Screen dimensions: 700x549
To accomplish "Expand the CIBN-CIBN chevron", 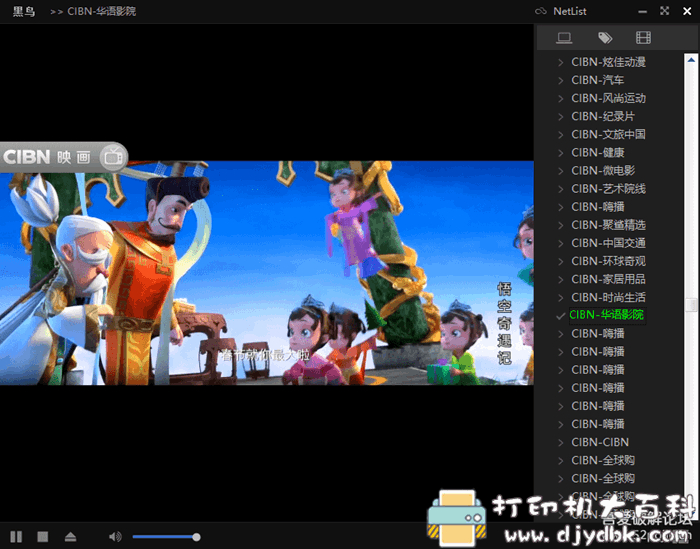I will [x=561, y=443].
